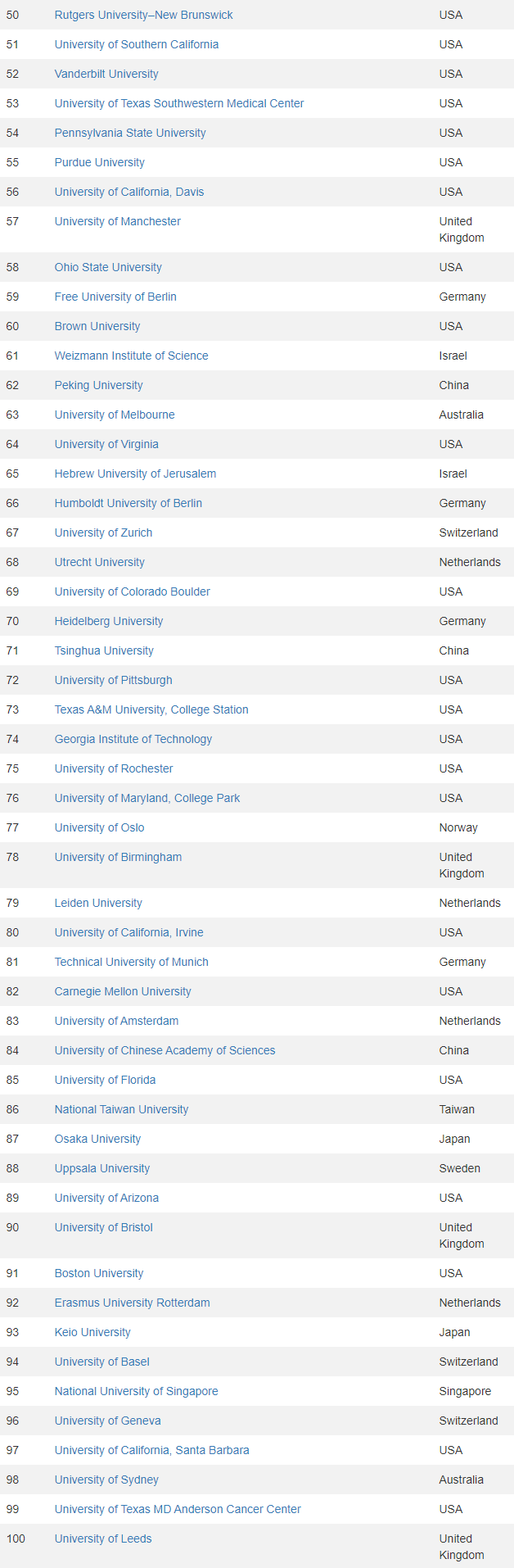Viewport: 514px width, 1568px height.
Task: Select Georgia Institute of Technology link
Action: pos(133,739)
